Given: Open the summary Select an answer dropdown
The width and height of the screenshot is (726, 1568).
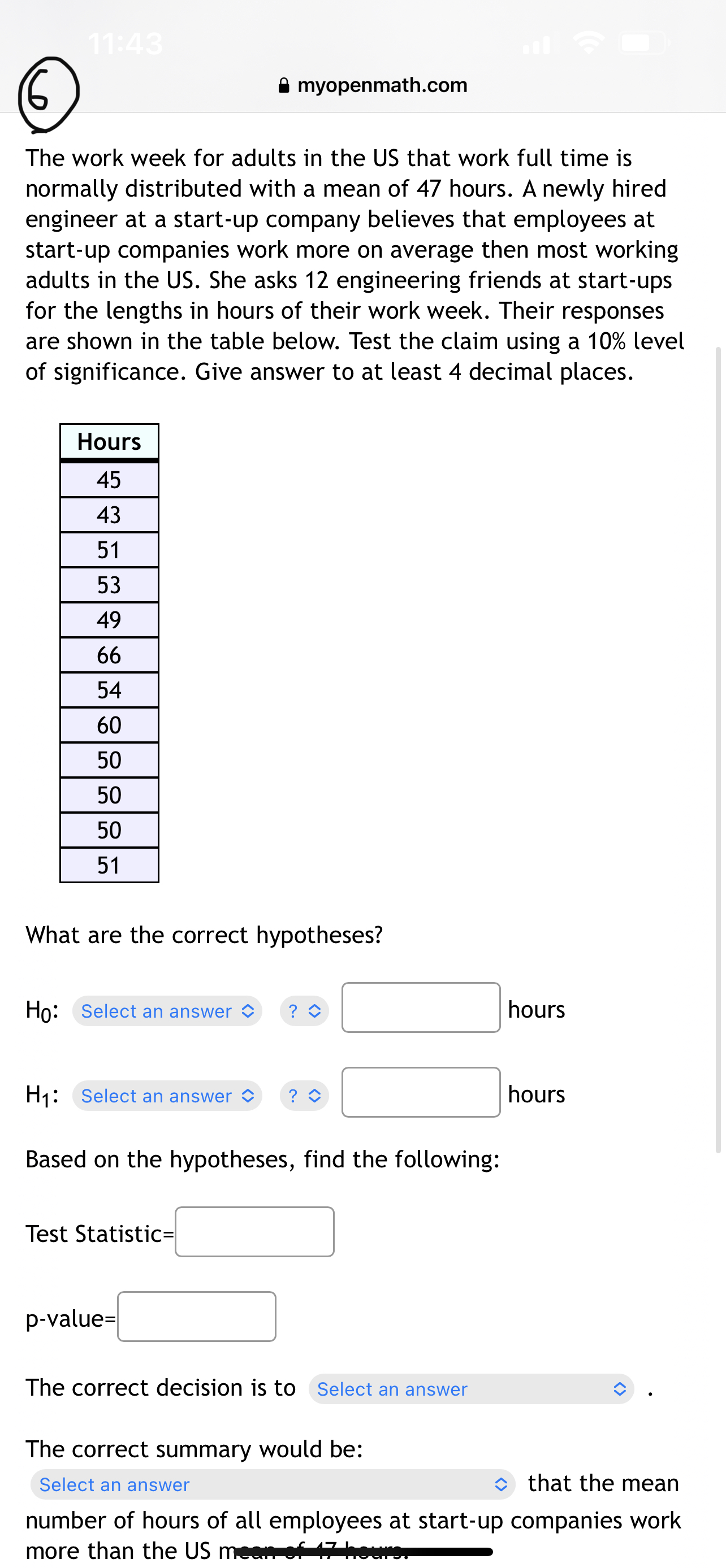Looking at the screenshot, I should tap(274, 1484).
